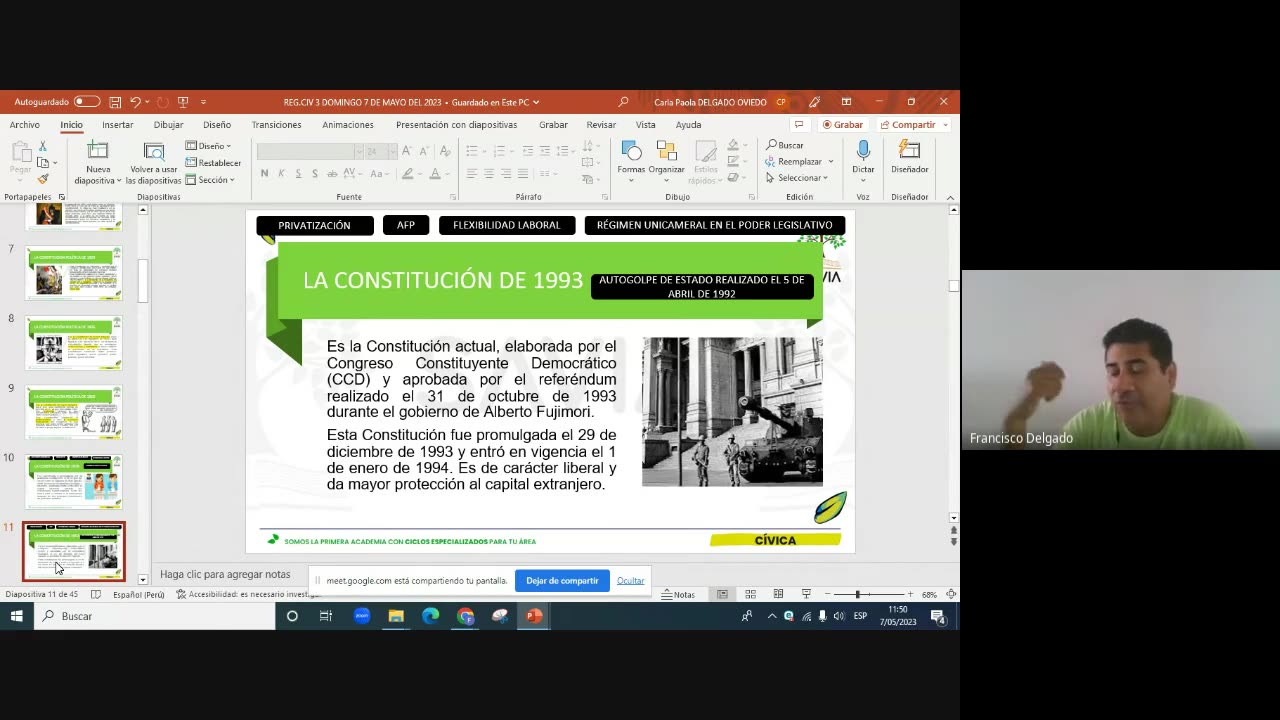Toggle the Notas pane in status bar
Viewport: 1280px width, 720px height.
tap(678, 594)
